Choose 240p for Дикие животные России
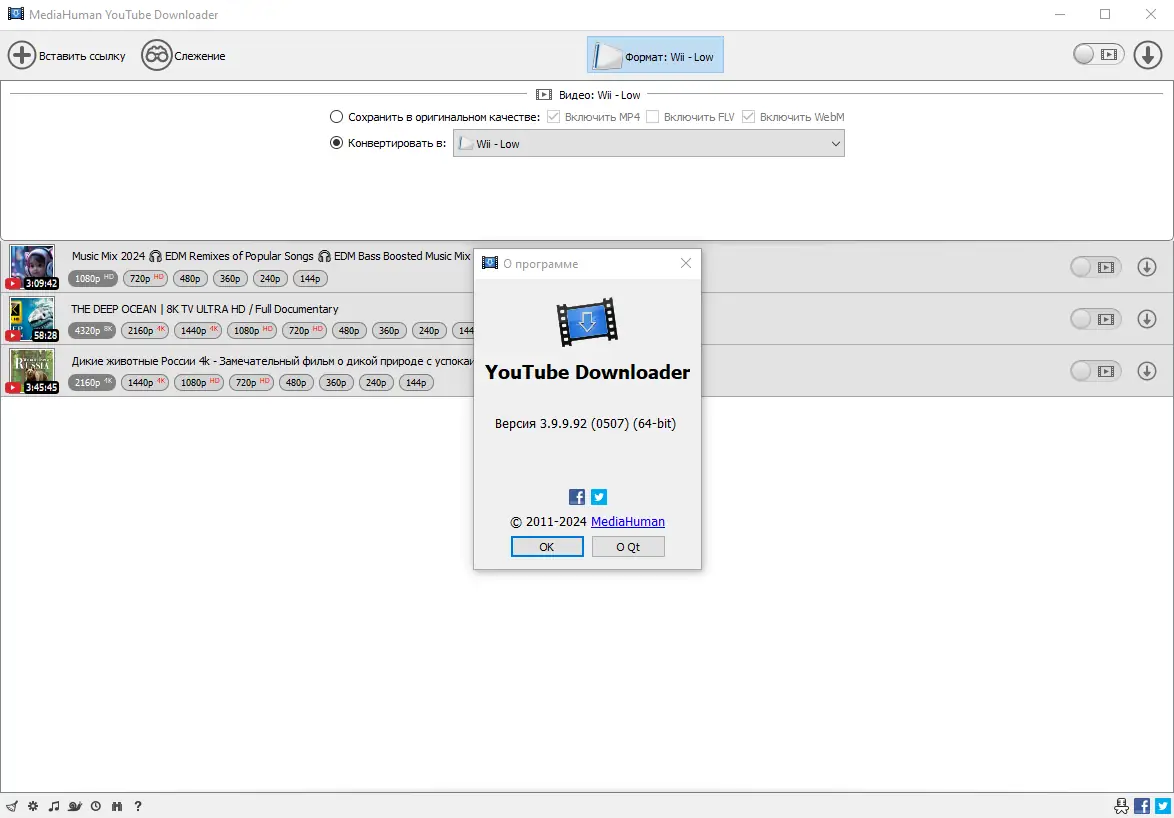1174x818 pixels. pyautogui.click(x=376, y=382)
